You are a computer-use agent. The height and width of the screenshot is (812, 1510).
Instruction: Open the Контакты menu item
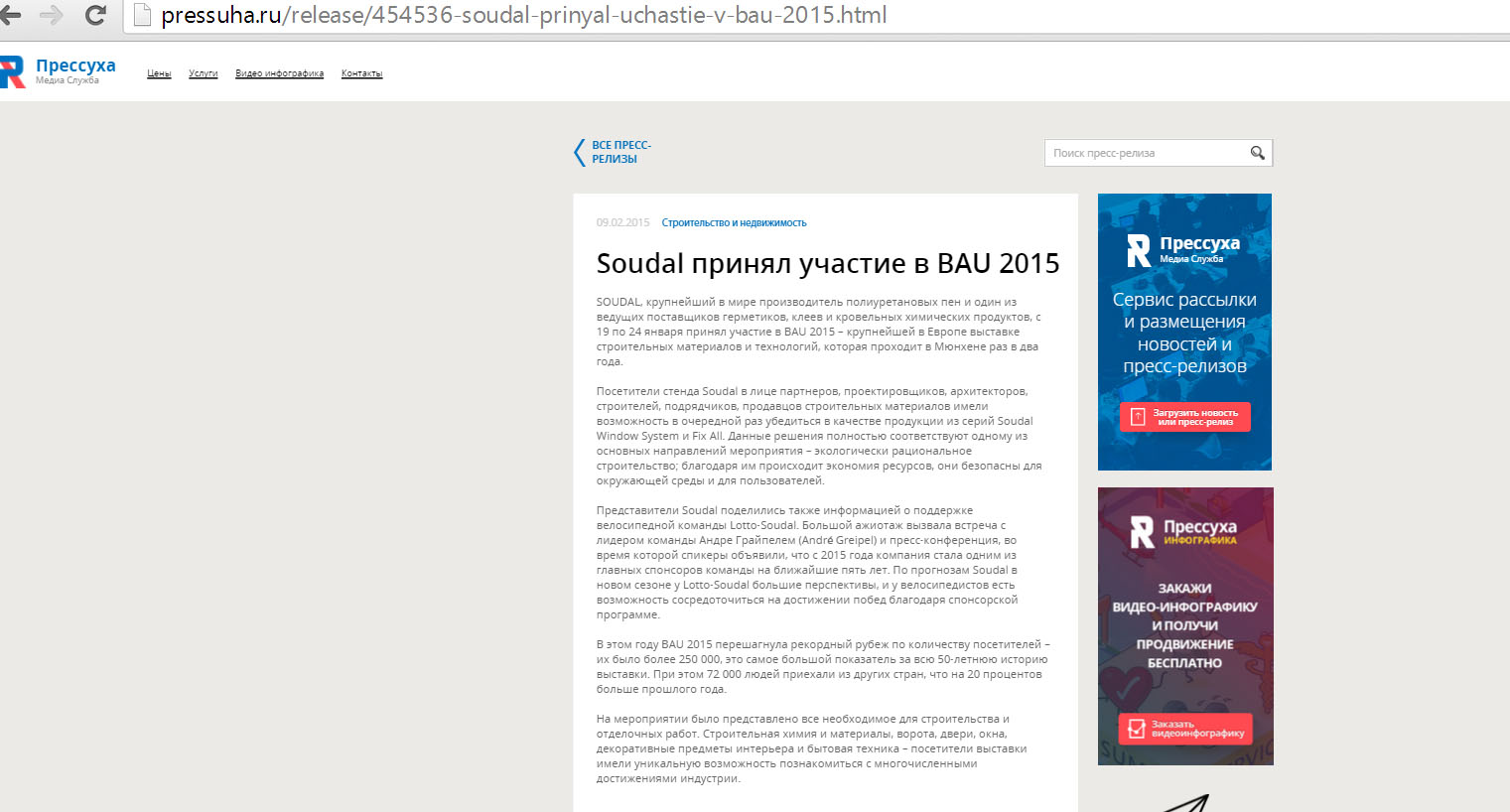pyautogui.click(x=361, y=73)
